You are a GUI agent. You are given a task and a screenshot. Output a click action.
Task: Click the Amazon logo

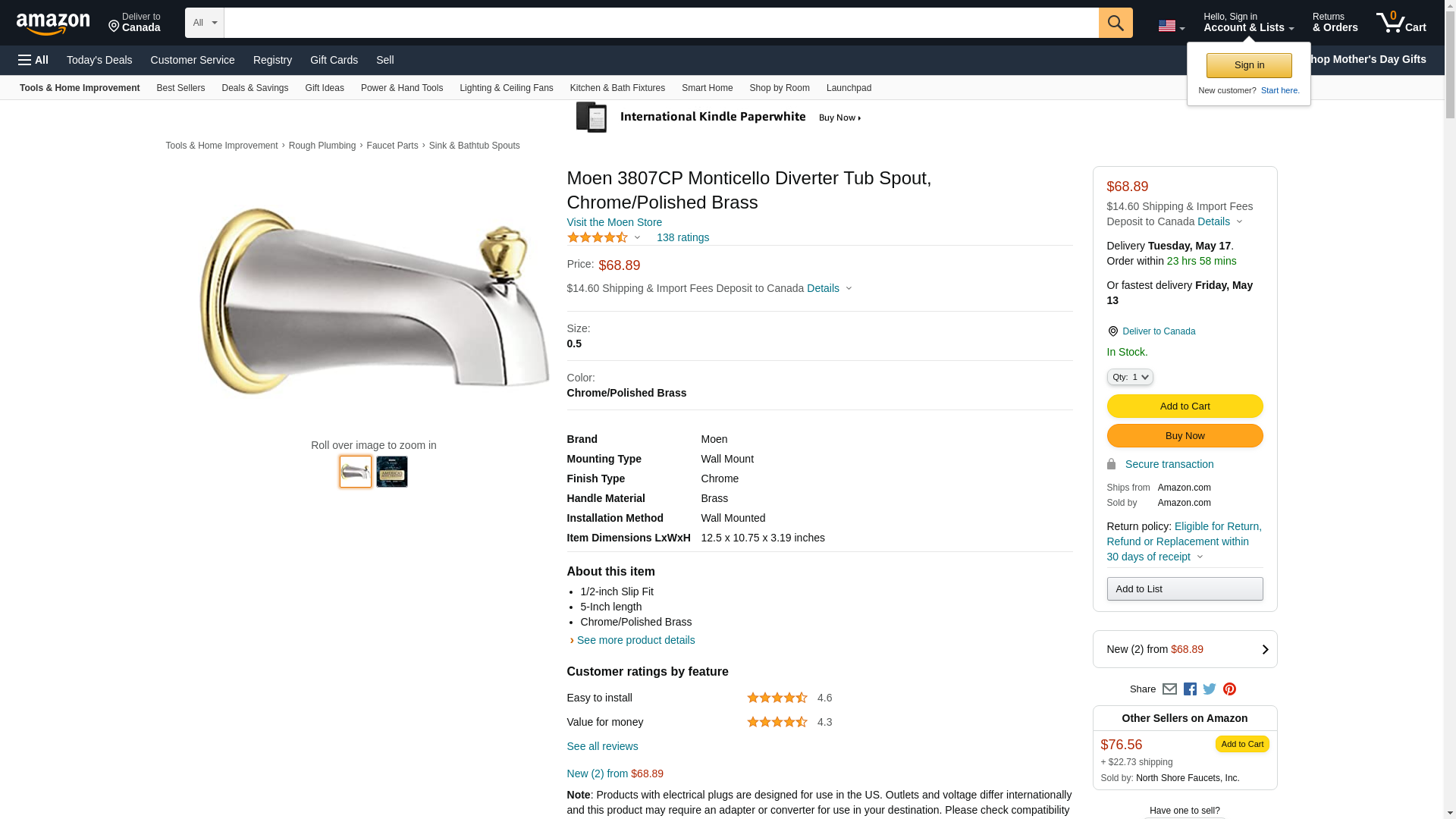tap(53, 24)
